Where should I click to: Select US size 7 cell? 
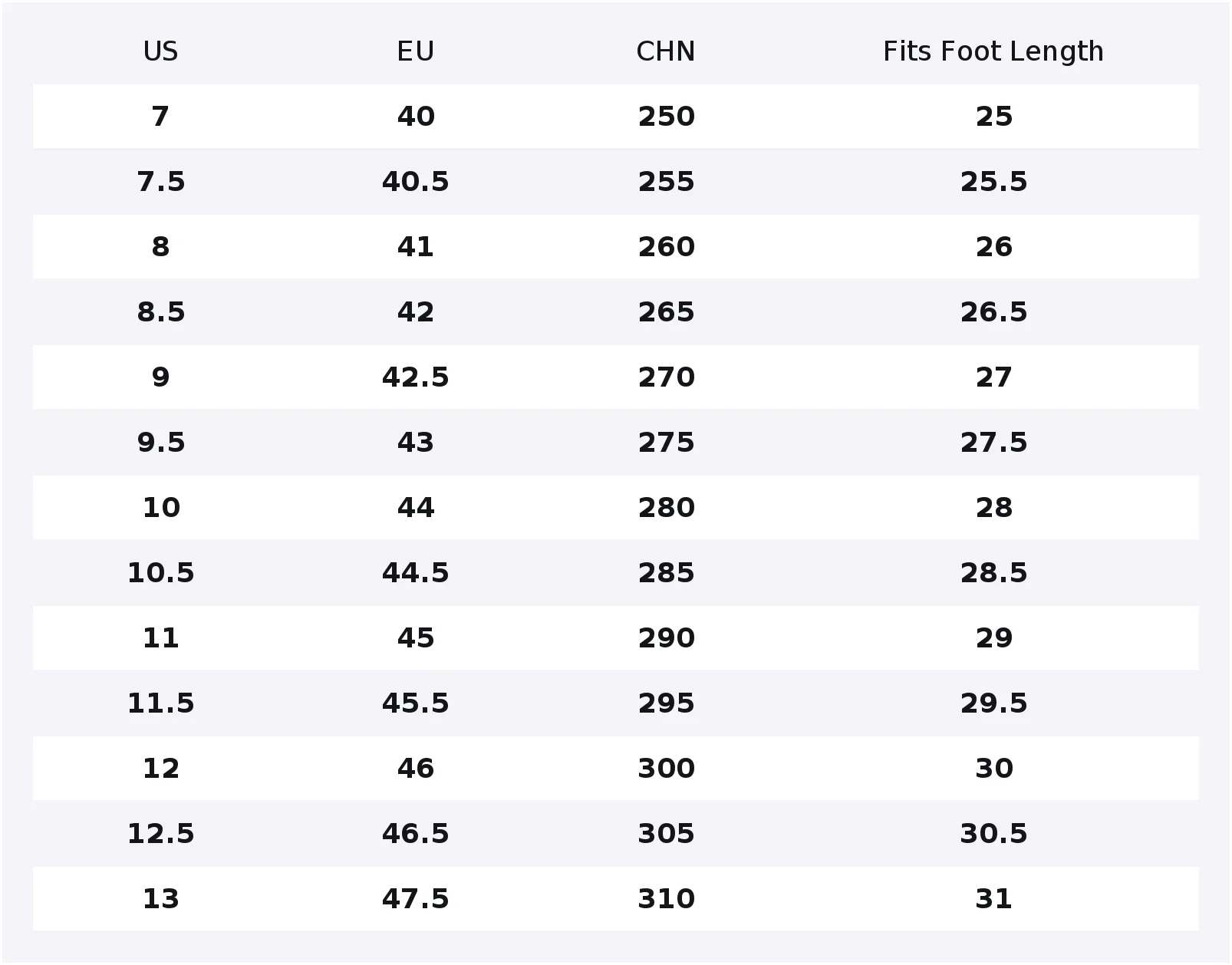pos(160,117)
